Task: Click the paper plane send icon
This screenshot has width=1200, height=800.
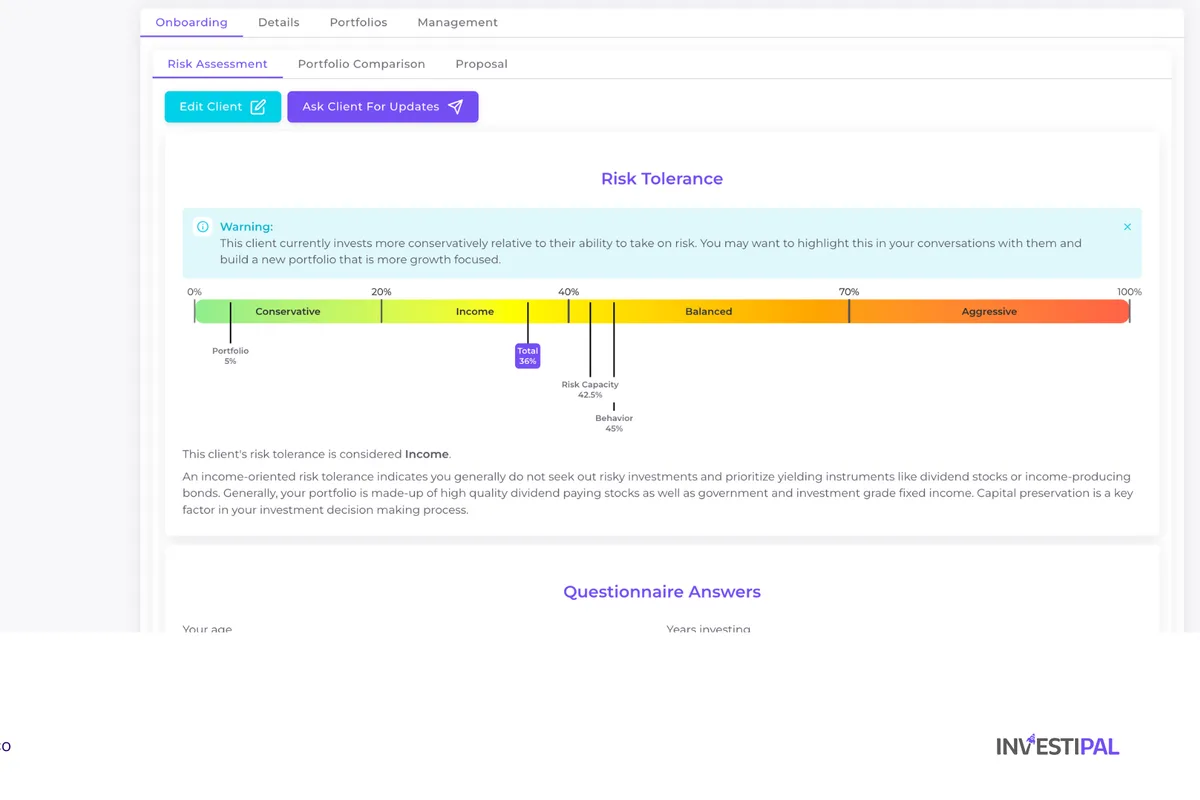Action: pyautogui.click(x=456, y=107)
